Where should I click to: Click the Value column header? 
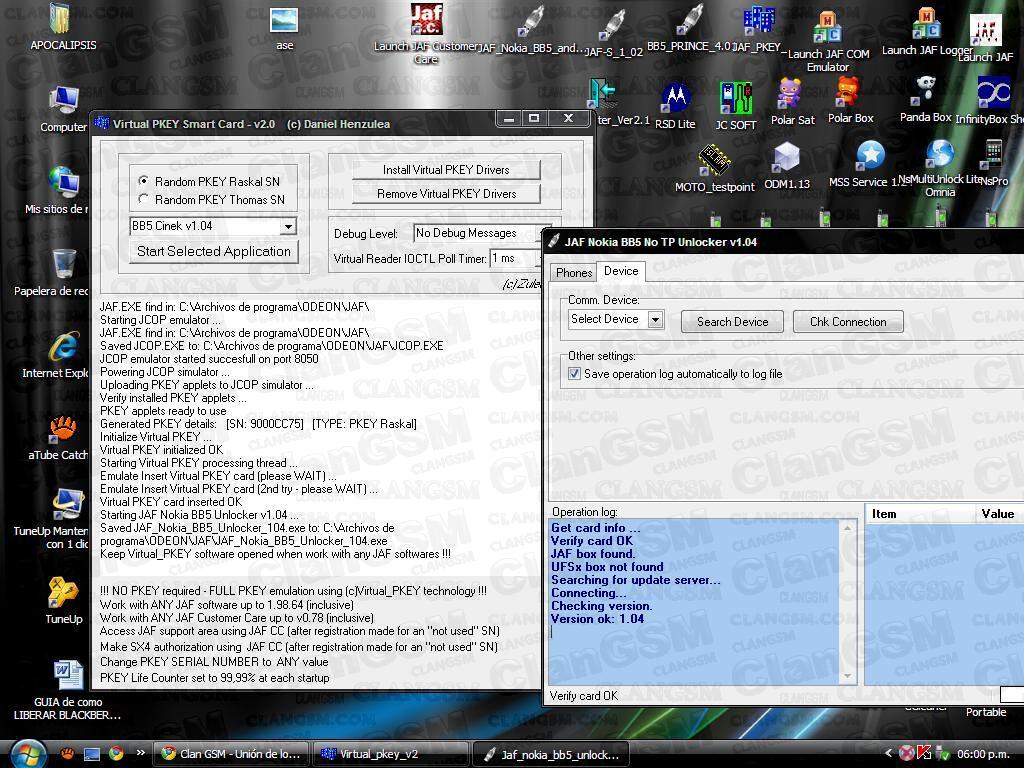(x=999, y=514)
